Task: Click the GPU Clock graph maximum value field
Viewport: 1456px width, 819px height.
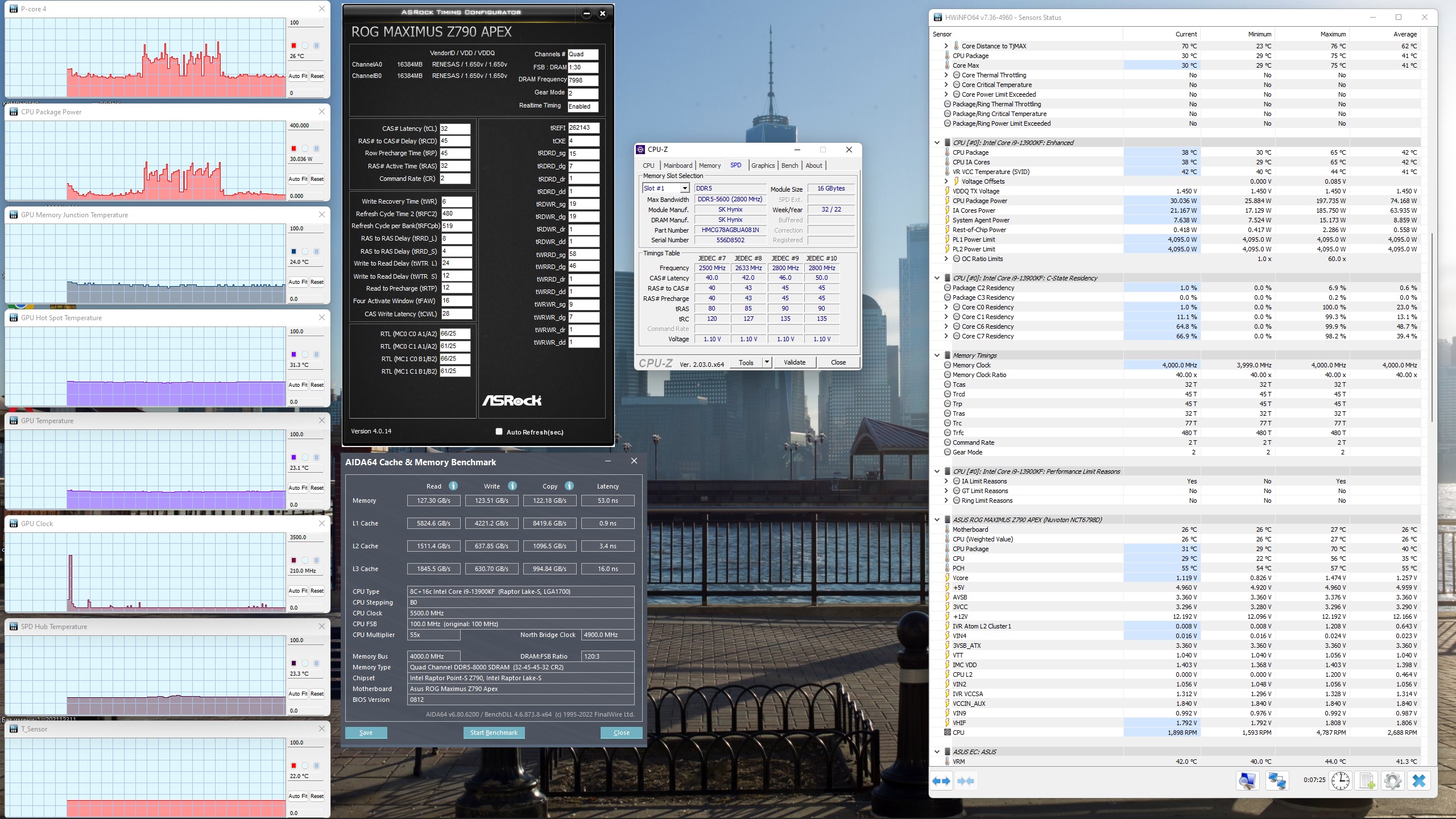Action: click(305, 537)
